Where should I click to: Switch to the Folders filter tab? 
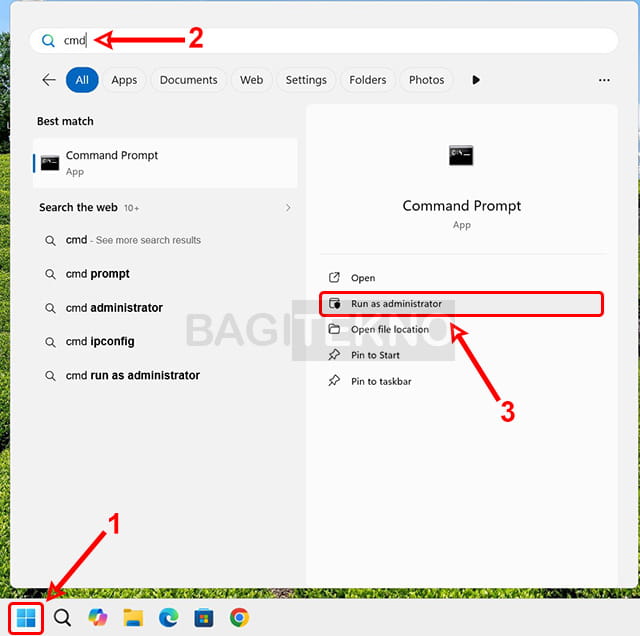click(x=368, y=80)
